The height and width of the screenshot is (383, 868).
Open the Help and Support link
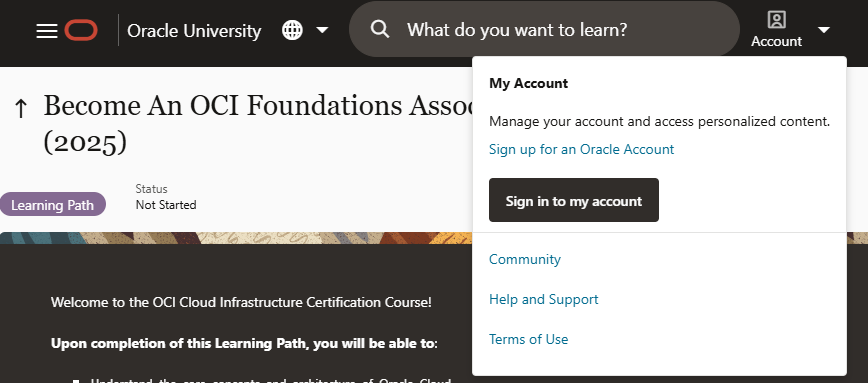[x=544, y=299]
